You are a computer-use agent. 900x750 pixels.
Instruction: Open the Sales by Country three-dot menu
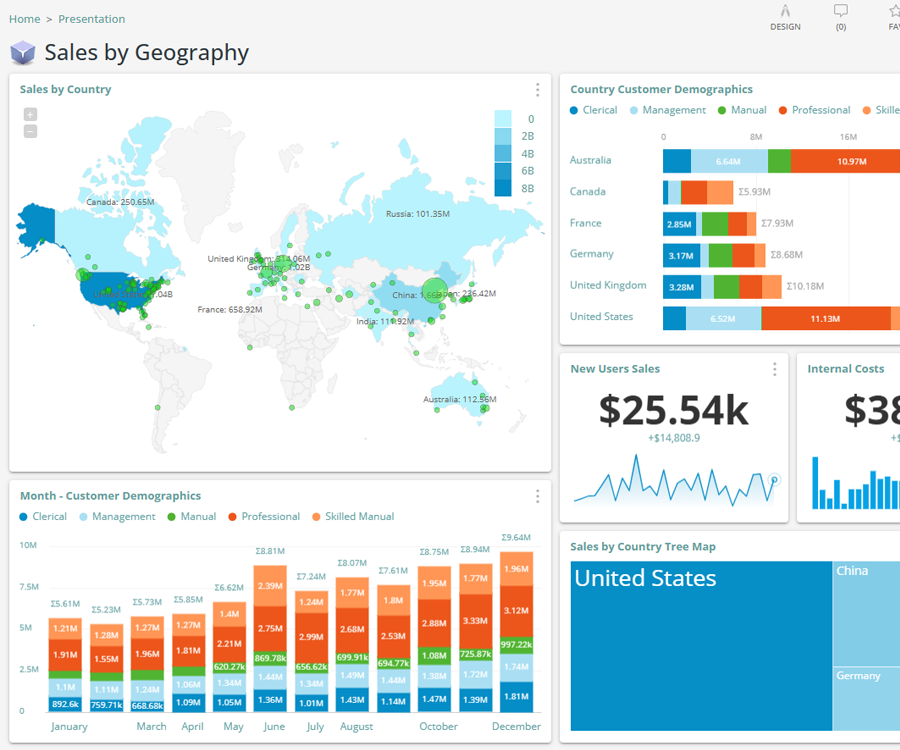point(537,90)
